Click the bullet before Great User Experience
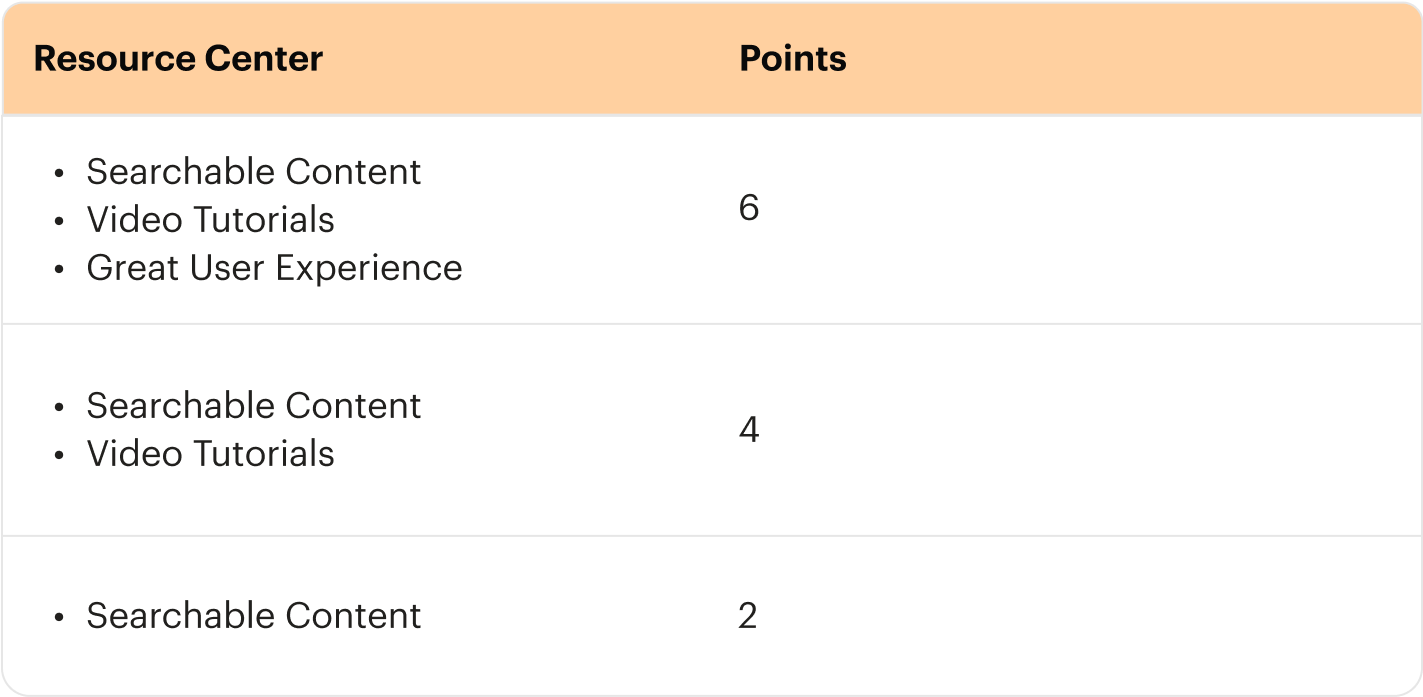 [x=60, y=270]
